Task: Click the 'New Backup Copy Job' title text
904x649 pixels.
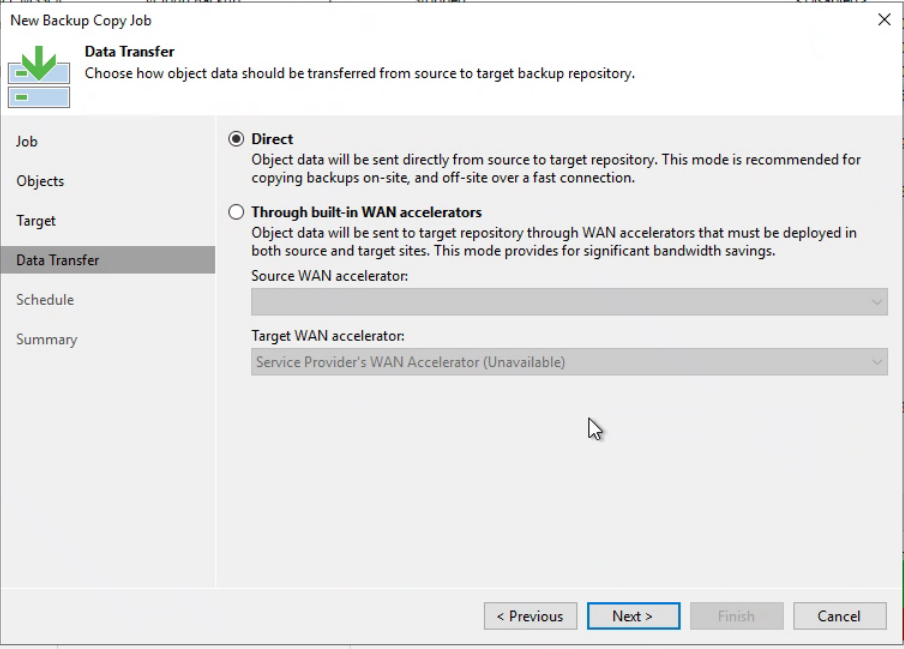Action: point(81,20)
